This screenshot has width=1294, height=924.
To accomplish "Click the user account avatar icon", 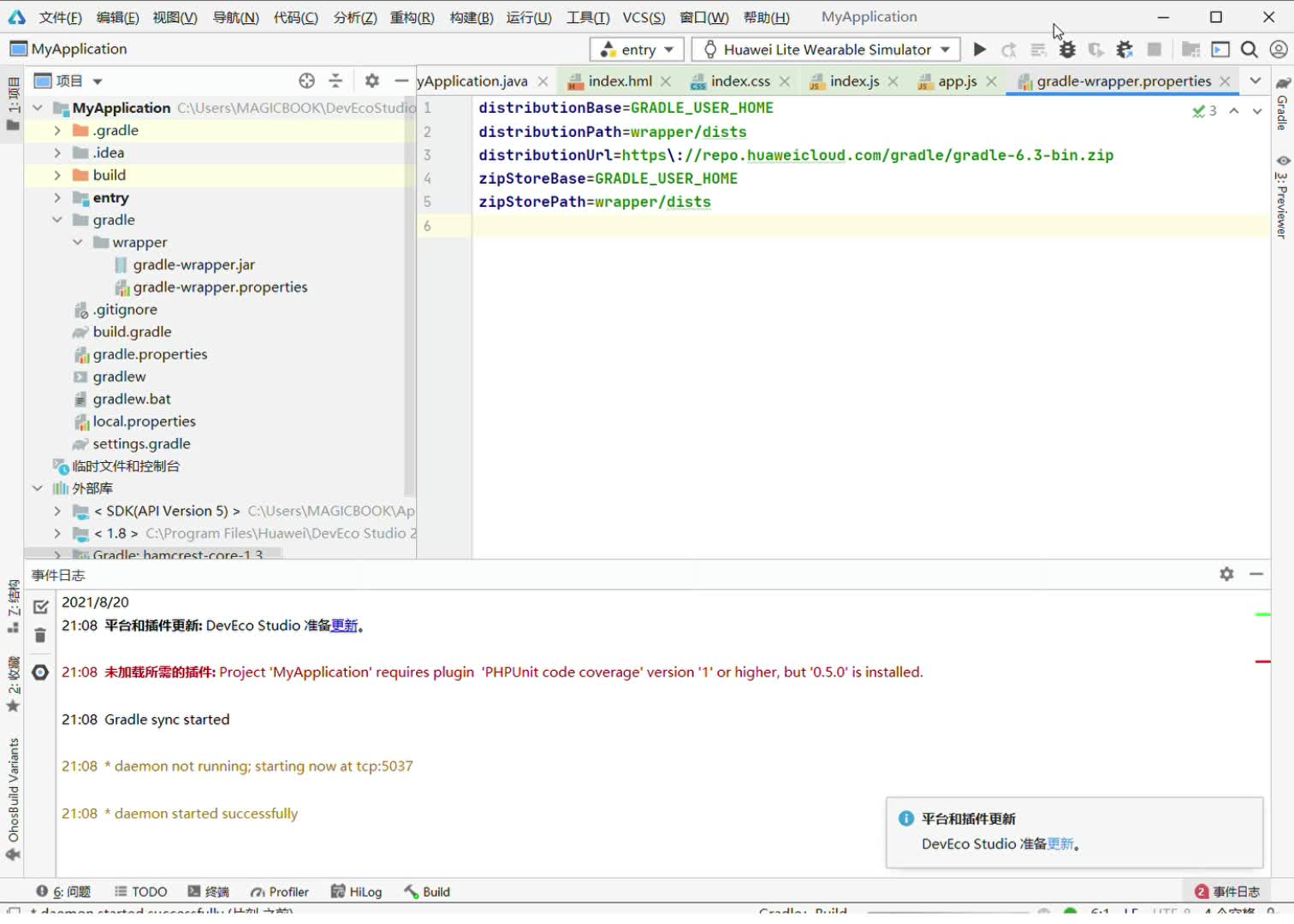I will pyautogui.click(x=1279, y=50).
